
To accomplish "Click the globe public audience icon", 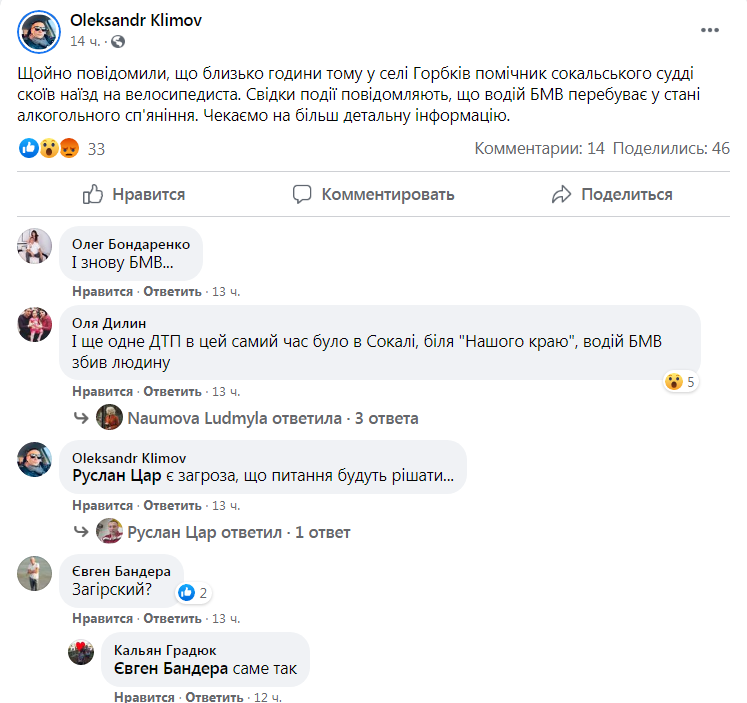I will (119, 42).
